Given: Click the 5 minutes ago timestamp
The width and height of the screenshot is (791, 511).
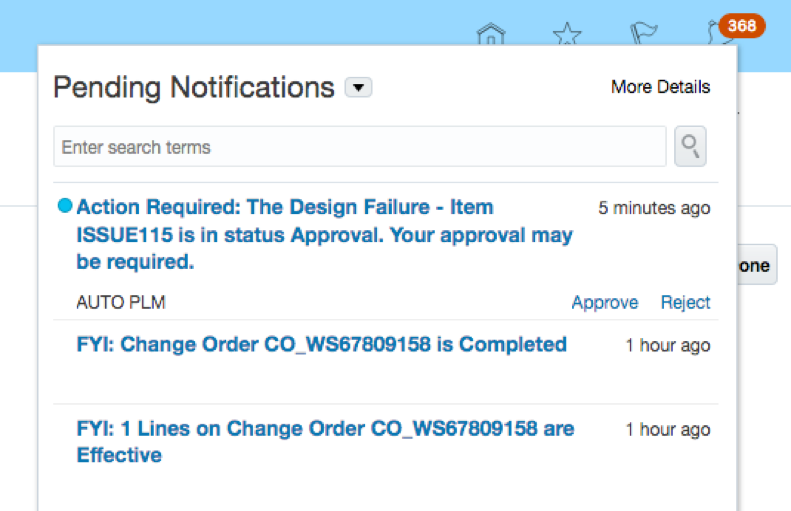Looking at the screenshot, I should point(654,208).
